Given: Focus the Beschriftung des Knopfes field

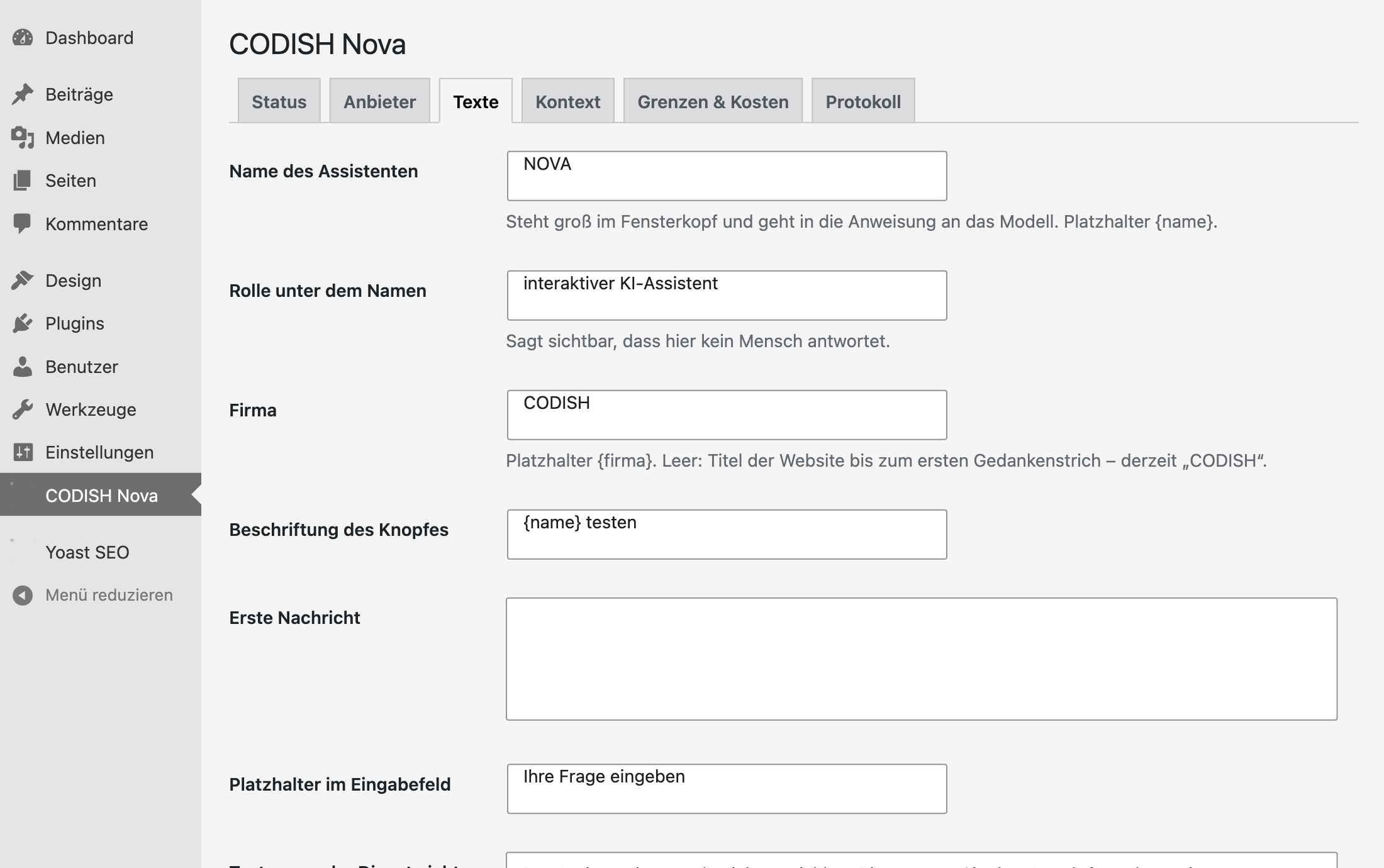Looking at the screenshot, I should point(727,535).
